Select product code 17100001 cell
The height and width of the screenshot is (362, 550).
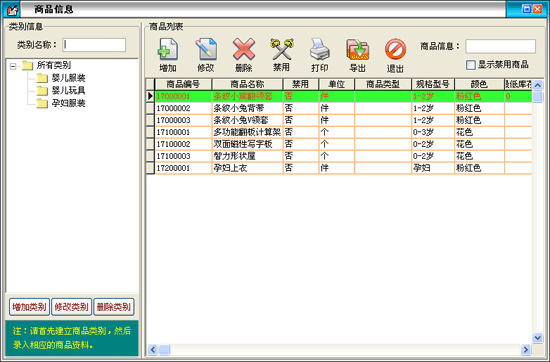click(x=183, y=132)
